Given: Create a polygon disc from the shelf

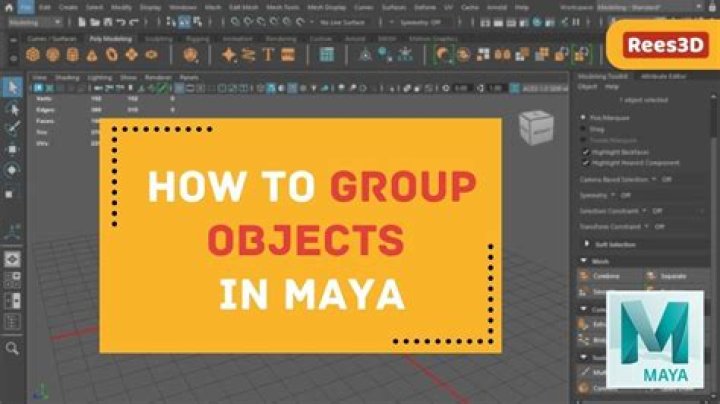Looking at the screenshot, I should coord(151,55).
